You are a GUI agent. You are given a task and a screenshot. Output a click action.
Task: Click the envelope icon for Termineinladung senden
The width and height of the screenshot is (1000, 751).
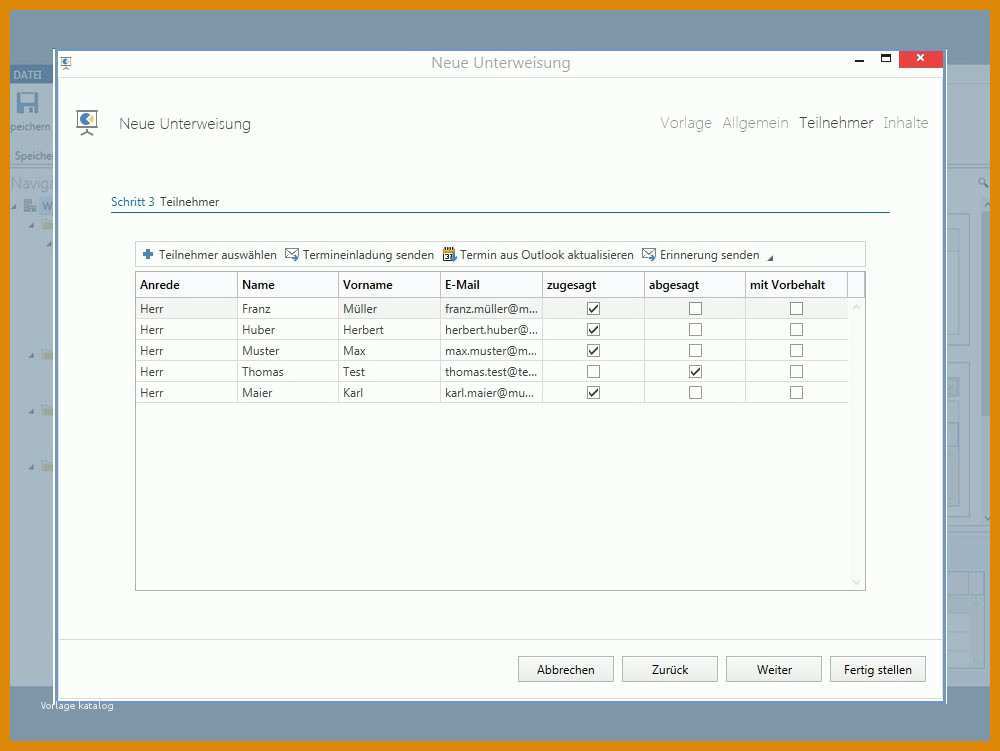point(291,254)
